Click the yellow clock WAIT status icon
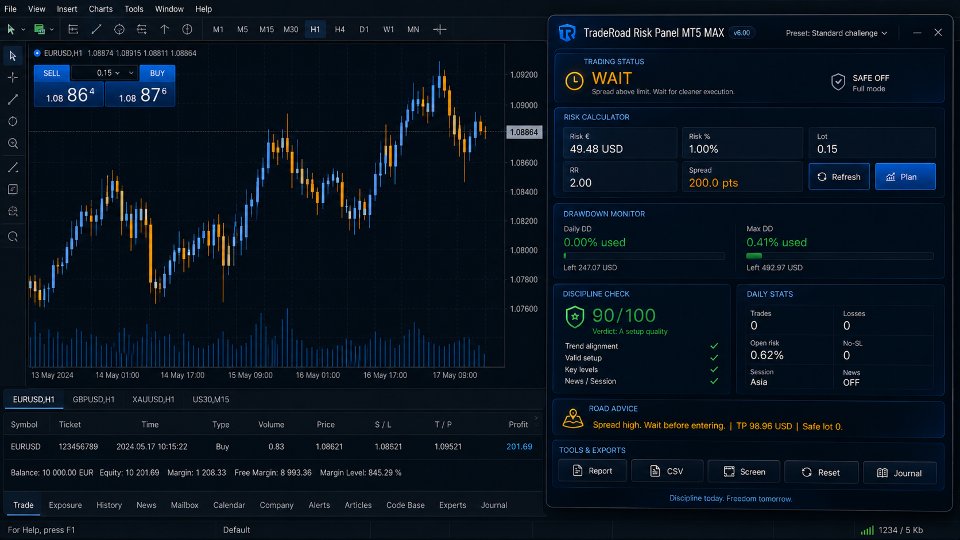 click(x=574, y=81)
